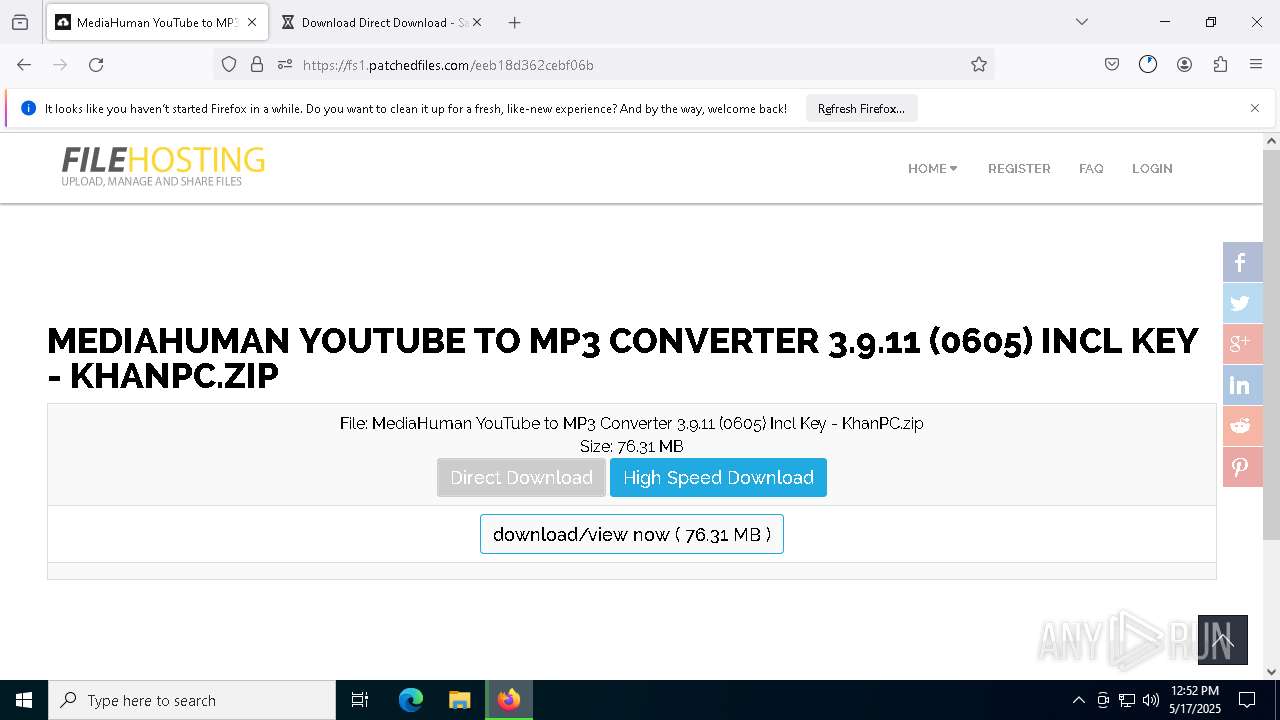Open the Firefox account icon
The image size is (1280, 720).
[1184, 65]
